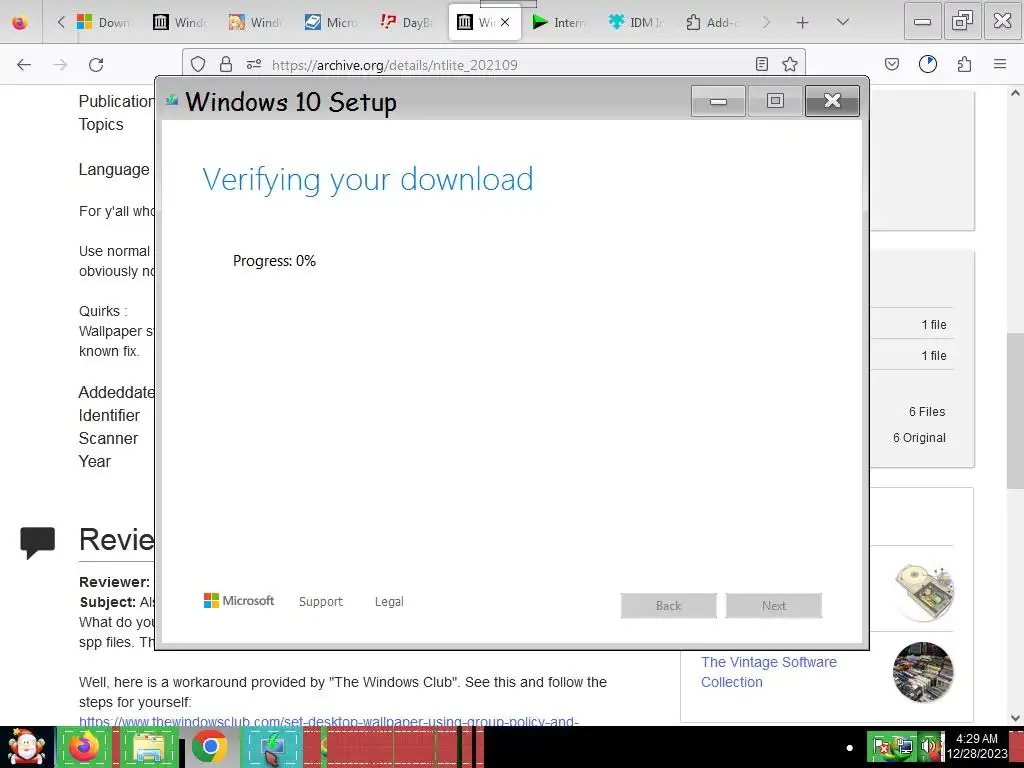Click the Action Center flag tray icon
The height and width of the screenshot is (768, 1024).
pyautogui.click(x=882, y=747)
